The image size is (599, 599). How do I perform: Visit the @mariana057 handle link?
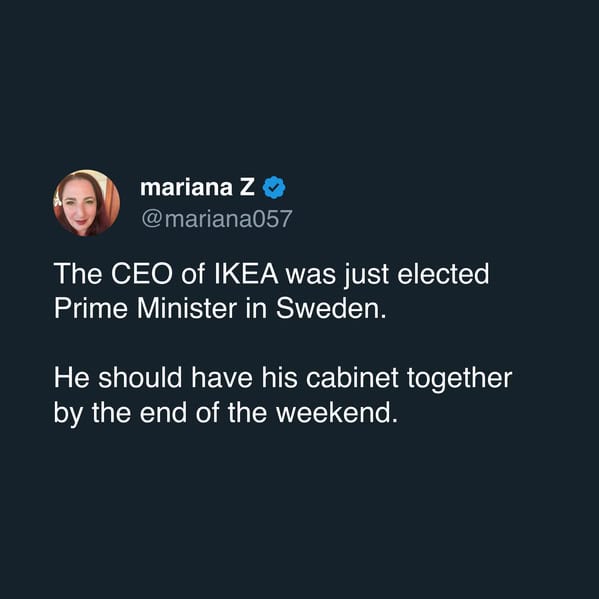[217, 219]
